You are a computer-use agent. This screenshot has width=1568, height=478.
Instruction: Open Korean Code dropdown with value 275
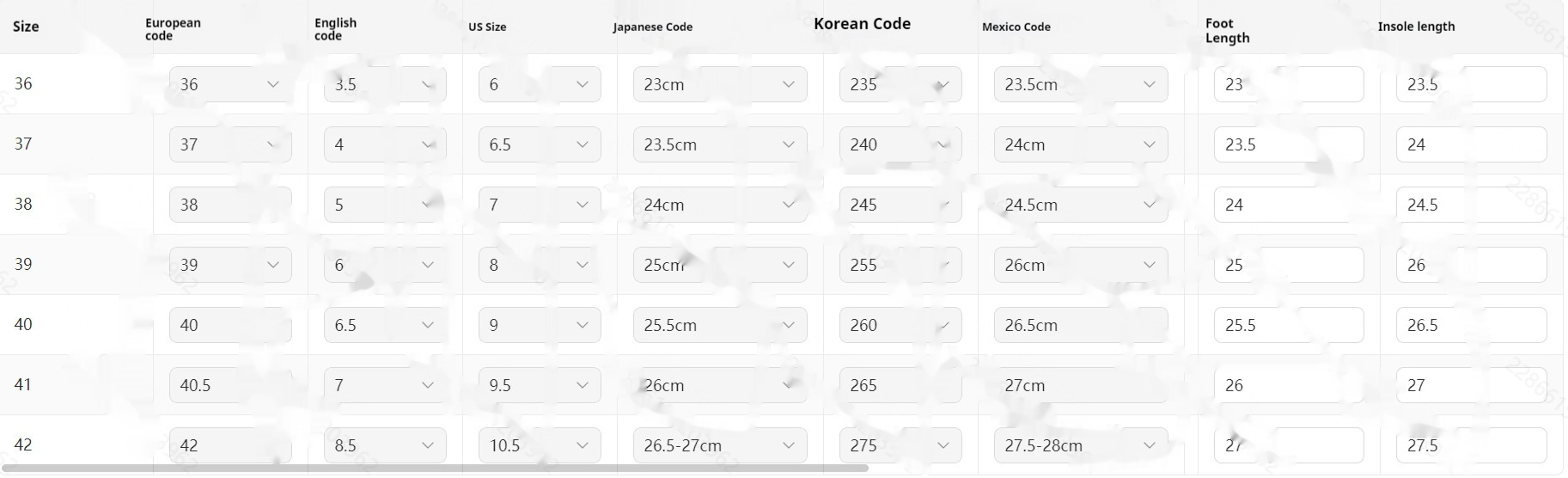coord(900,445)
